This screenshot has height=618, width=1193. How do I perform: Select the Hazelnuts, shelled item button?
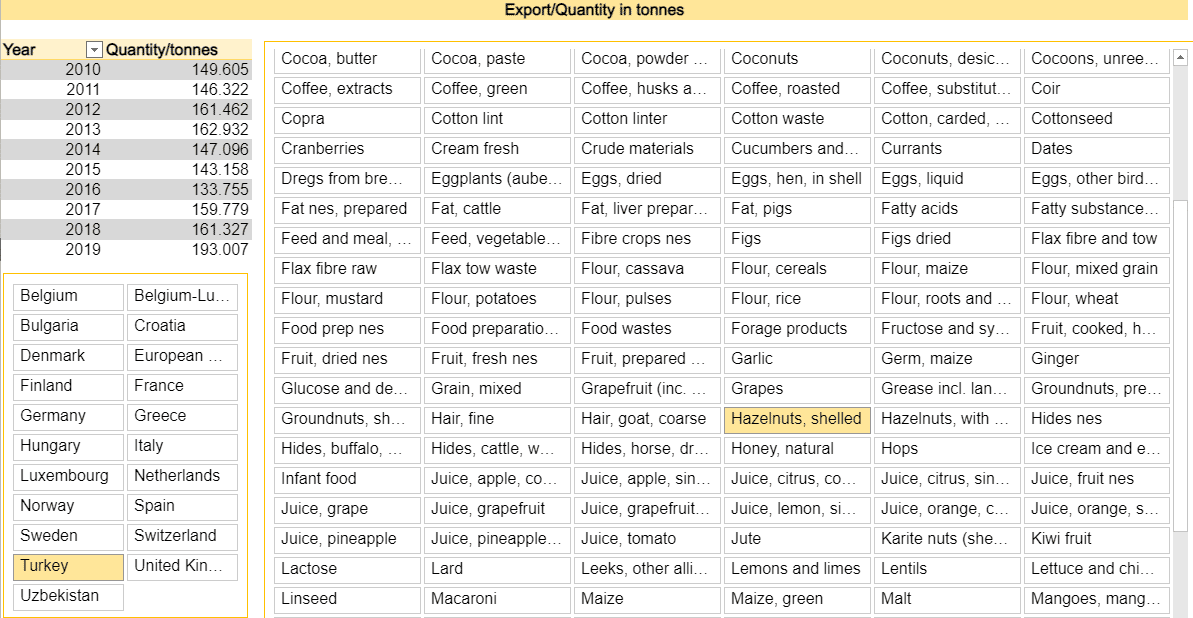pyautogui.click(x=797, y=419)
